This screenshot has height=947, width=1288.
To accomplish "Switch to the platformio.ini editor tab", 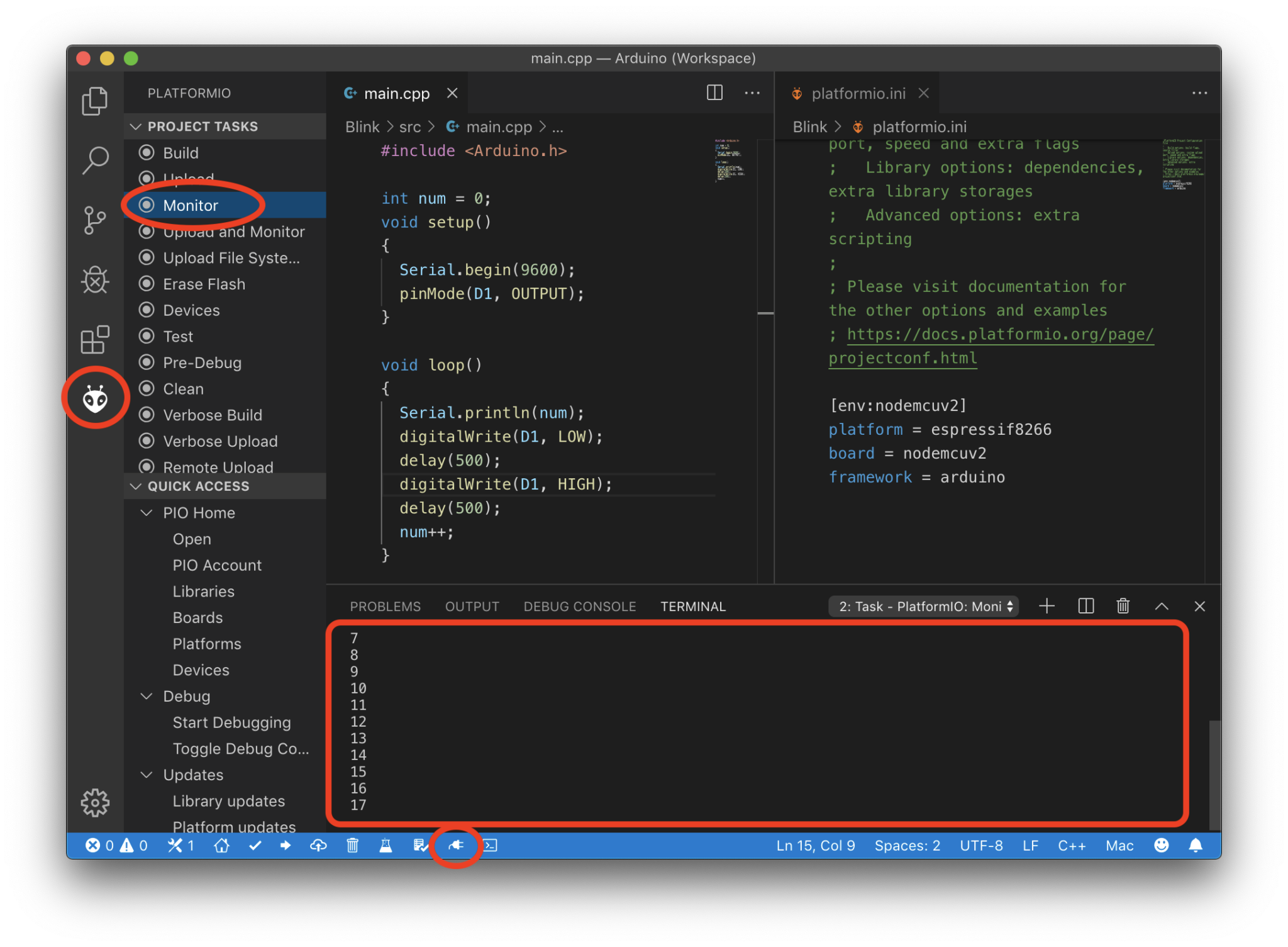I will [x=858, y=92].
